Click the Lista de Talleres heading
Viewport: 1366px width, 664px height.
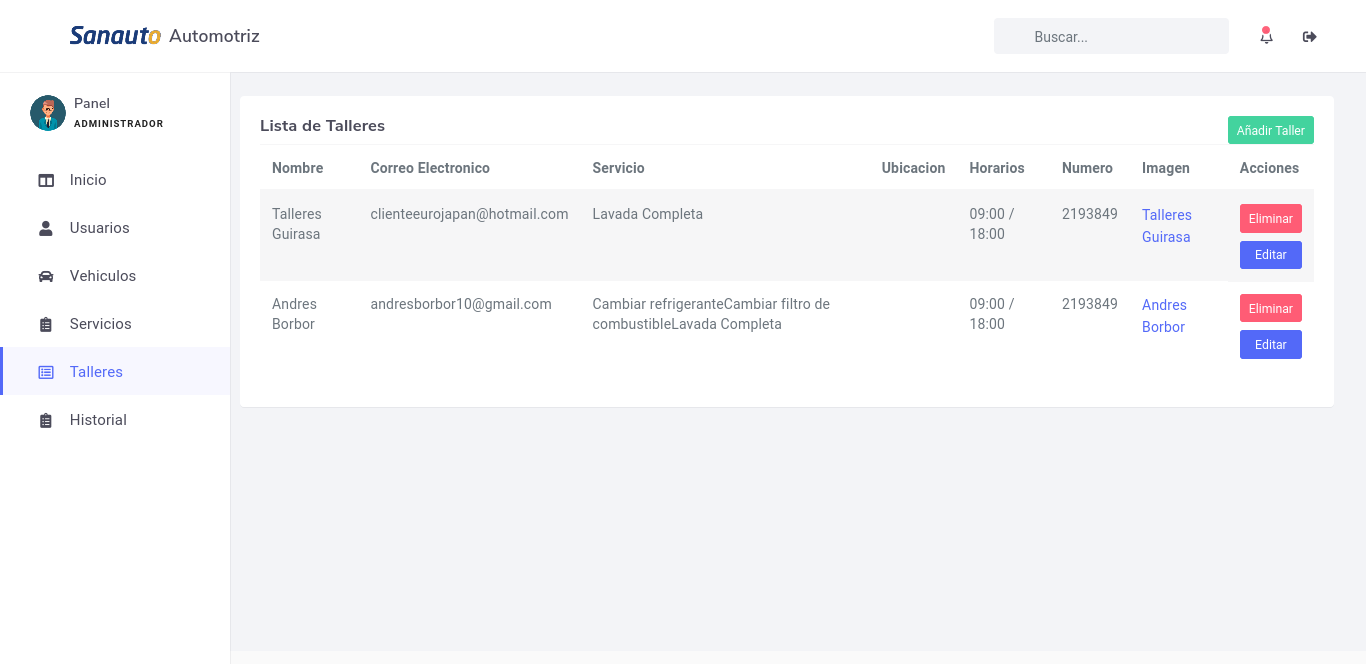coord(322,126)
